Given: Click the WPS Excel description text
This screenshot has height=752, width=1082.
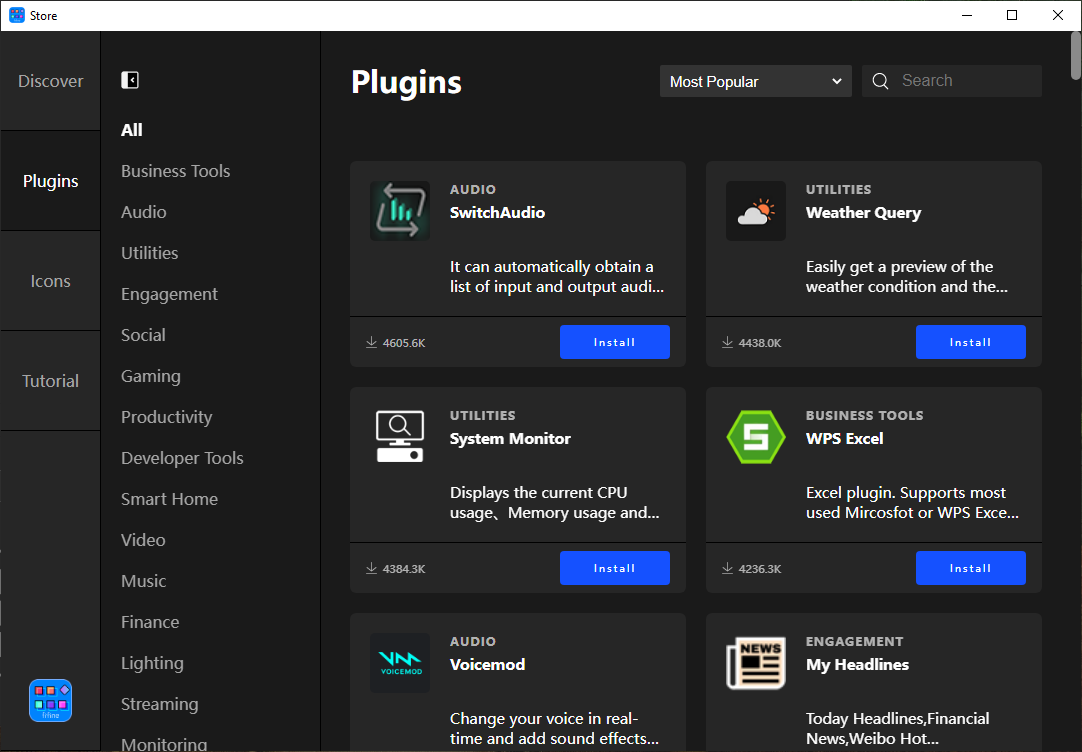Looking at the screenshot, I should 912,503.
